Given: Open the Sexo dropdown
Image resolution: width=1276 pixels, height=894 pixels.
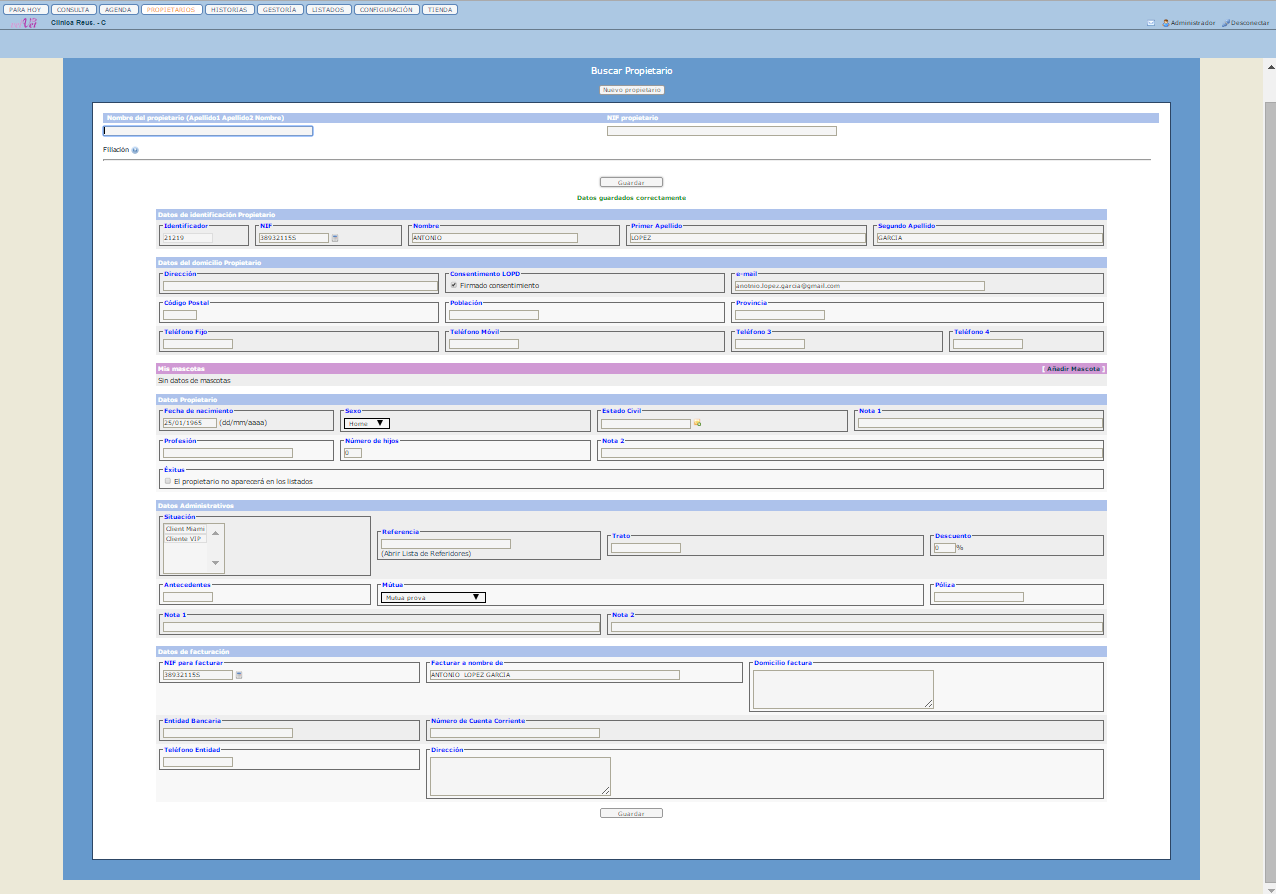Looking at the screenshot, I should (366, 423).
